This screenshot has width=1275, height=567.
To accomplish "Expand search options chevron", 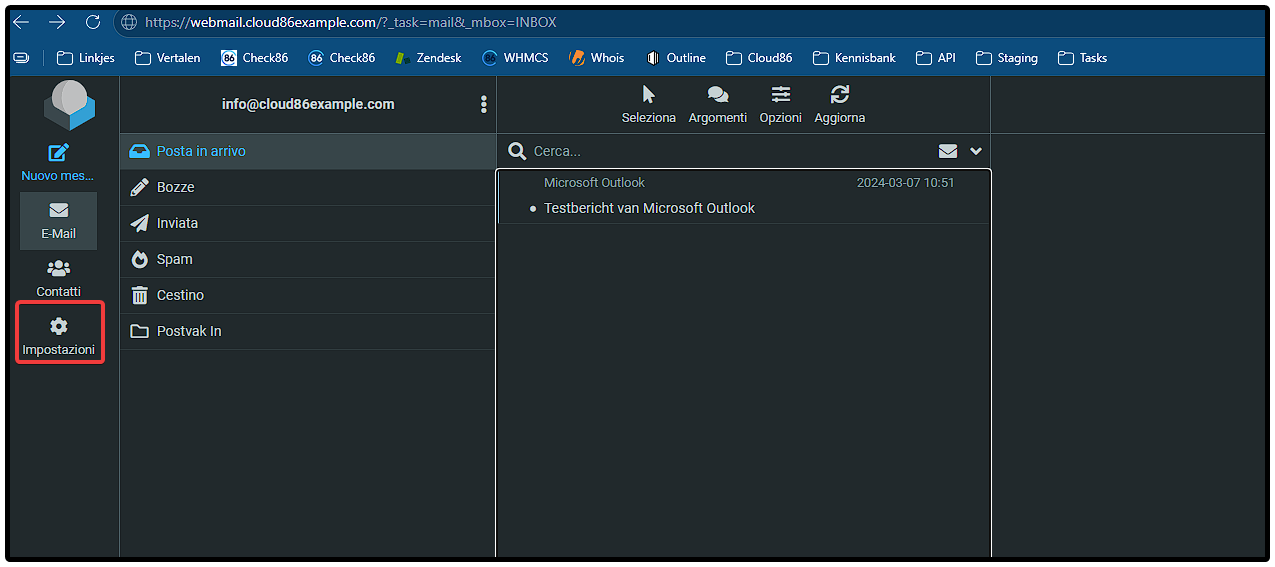I will 976,151.
